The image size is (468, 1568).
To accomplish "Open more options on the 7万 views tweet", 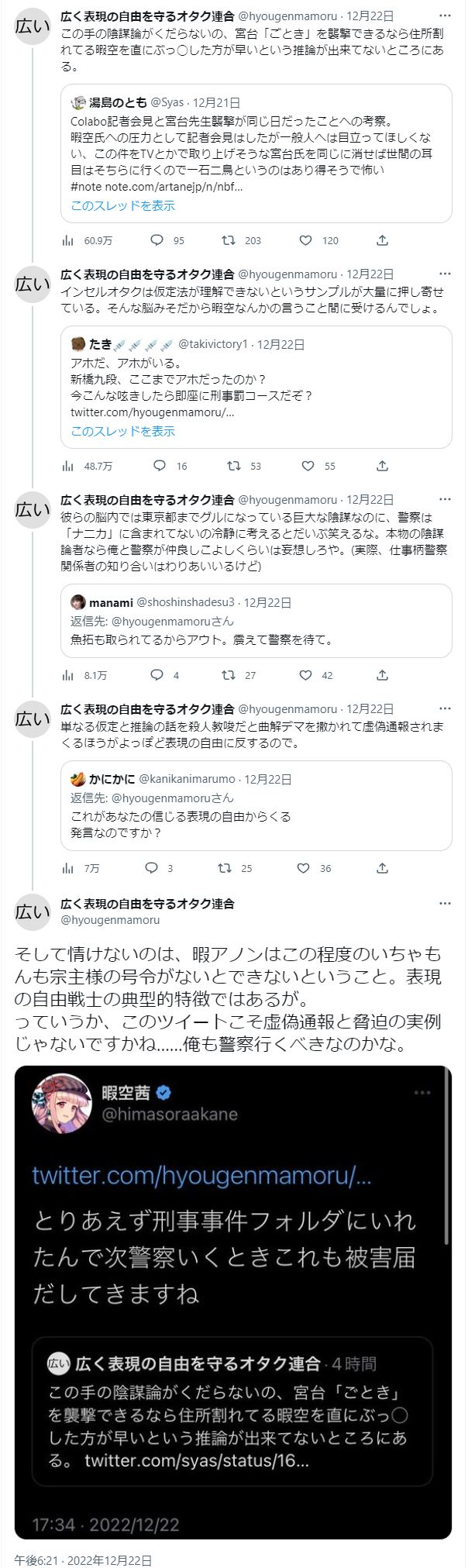I will click(x=445, y=708).
